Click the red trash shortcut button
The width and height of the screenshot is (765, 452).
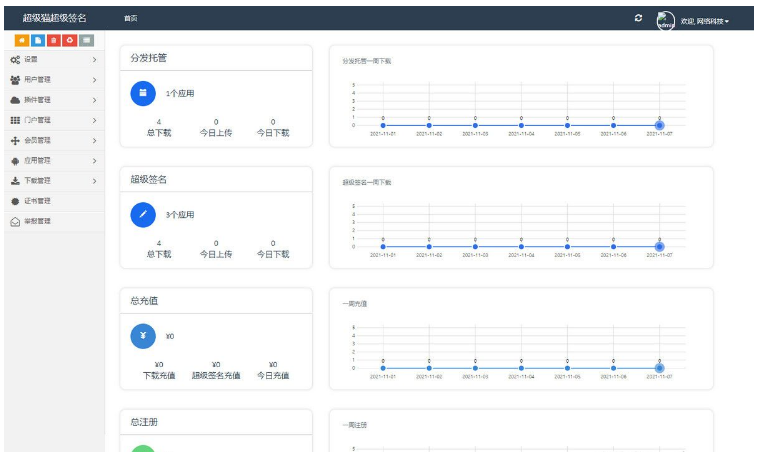click(53, 40)
